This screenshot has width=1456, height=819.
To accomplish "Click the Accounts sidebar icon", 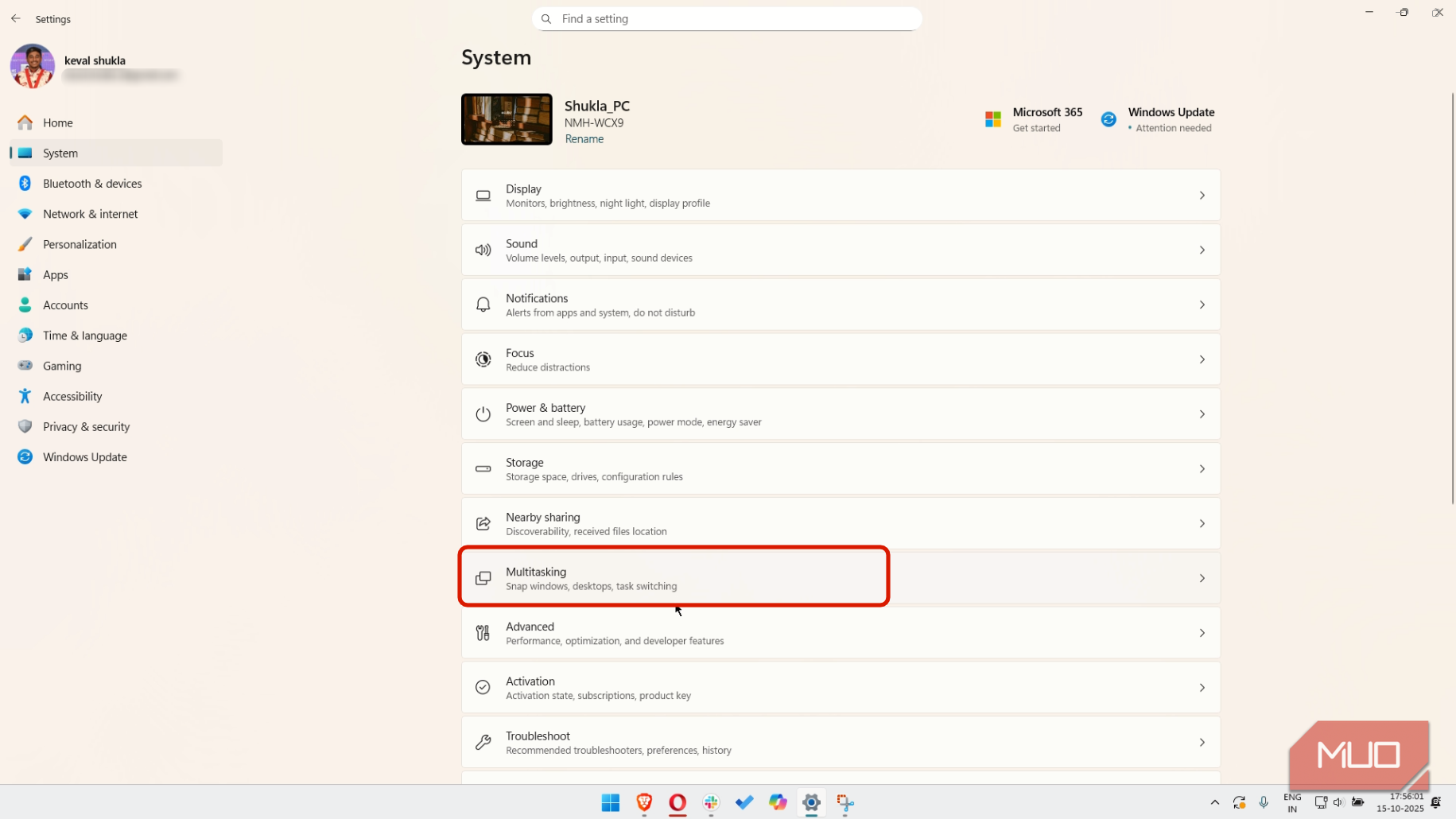I will 25,305.
